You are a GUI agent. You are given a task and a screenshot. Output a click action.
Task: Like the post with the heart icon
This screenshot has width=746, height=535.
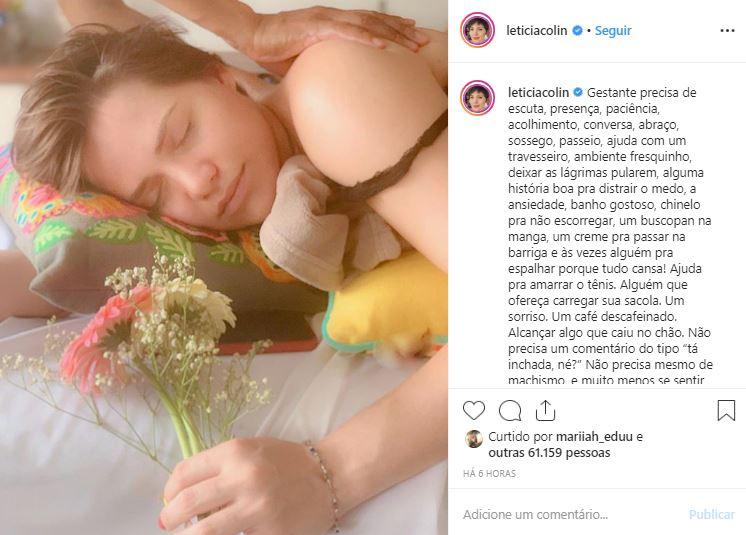474,410
